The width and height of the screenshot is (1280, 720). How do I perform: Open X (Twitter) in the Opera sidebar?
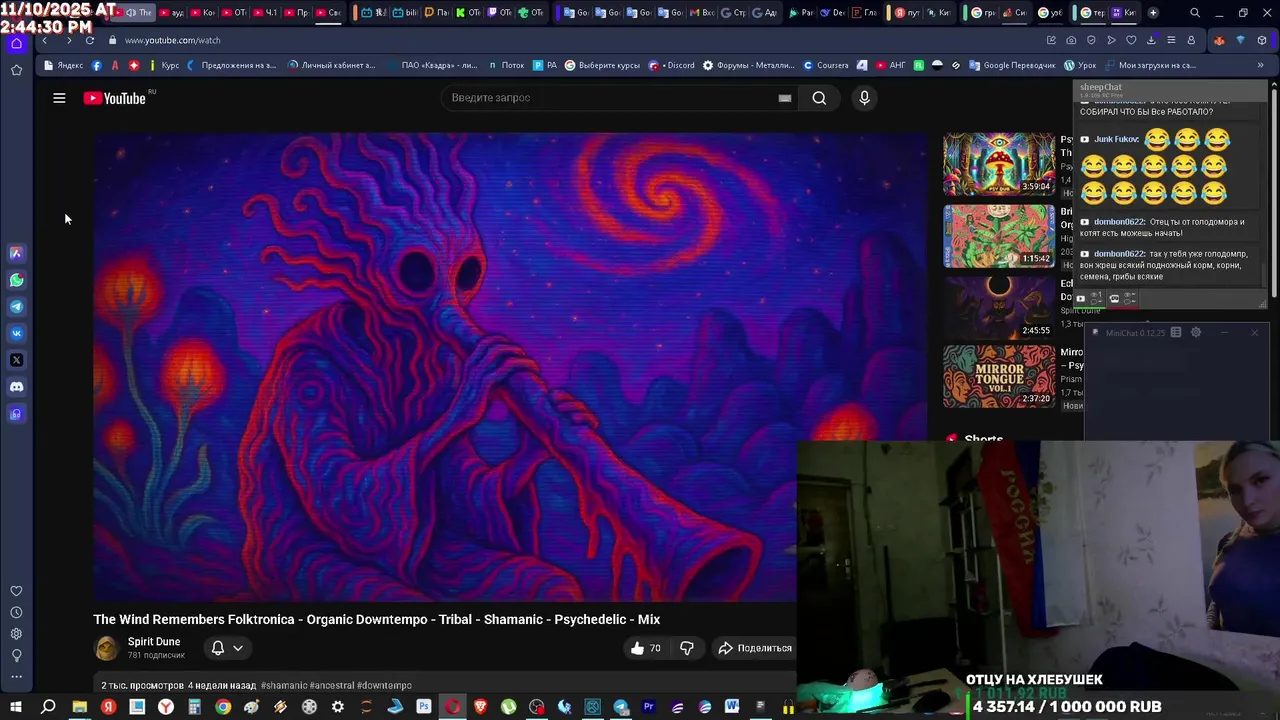[16, 360]
